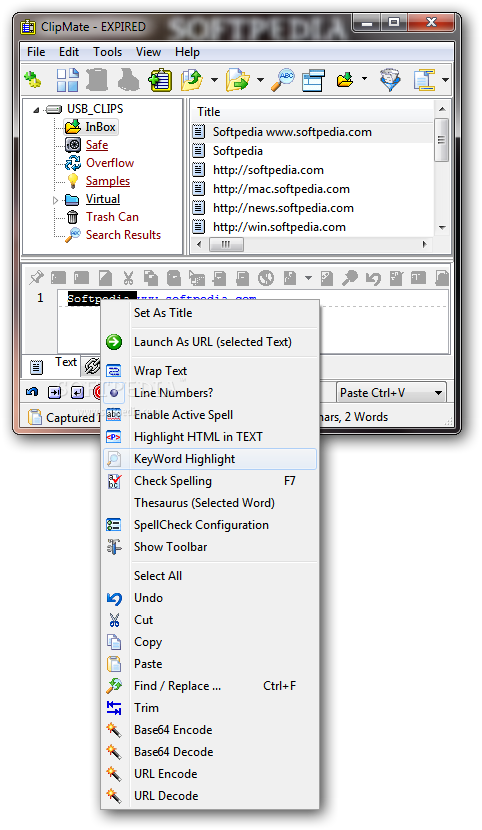The width and height of the screenshot is (482, 830).
Task: Click the funnel filter toolbar icon
Action: (390, 80)
